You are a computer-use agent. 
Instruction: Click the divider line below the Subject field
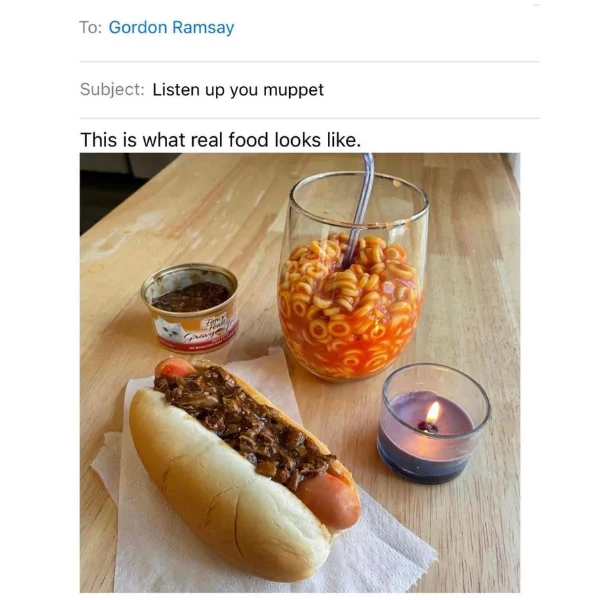[310, 118]
